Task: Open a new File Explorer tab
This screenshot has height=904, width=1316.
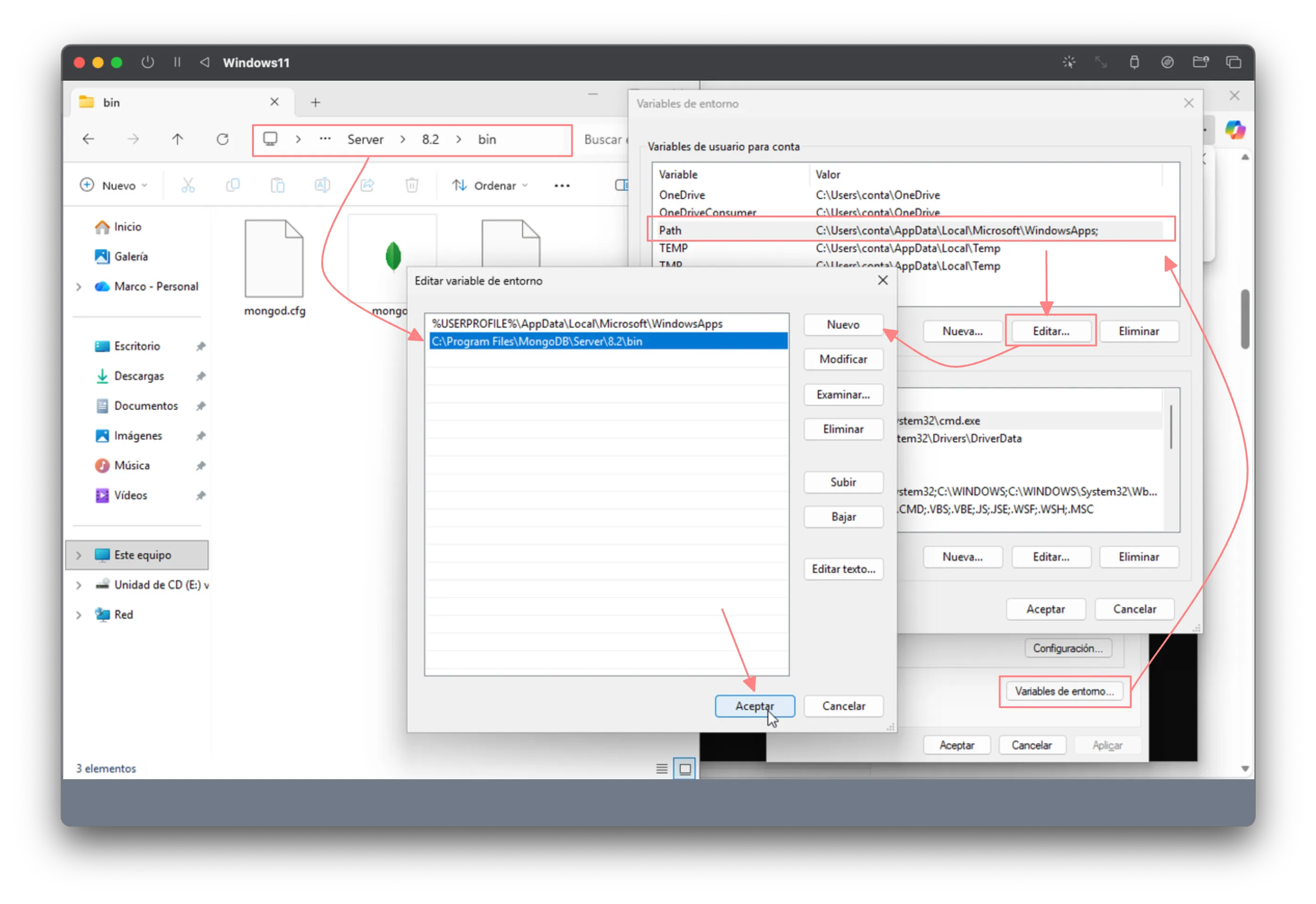Action: (316, 103)
